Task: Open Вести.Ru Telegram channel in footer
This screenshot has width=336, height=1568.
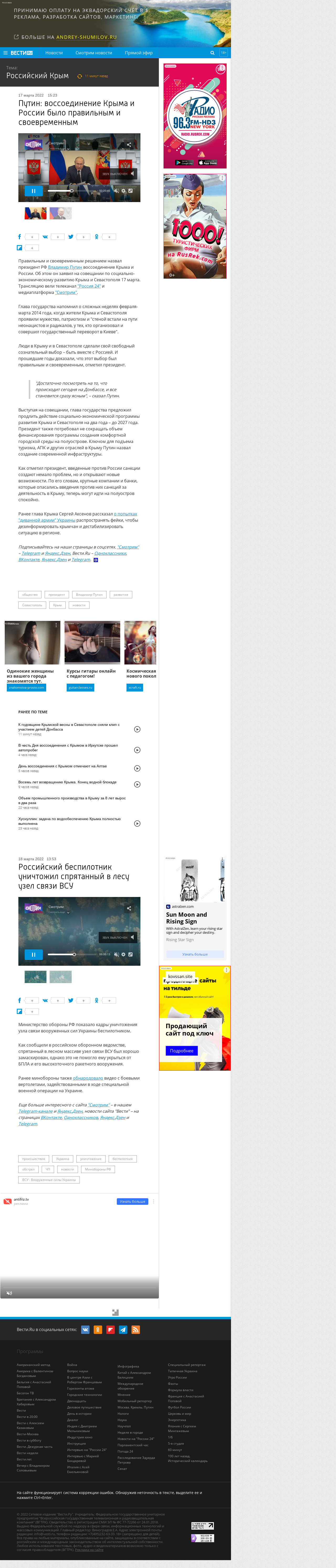Action: (123, 1329)
